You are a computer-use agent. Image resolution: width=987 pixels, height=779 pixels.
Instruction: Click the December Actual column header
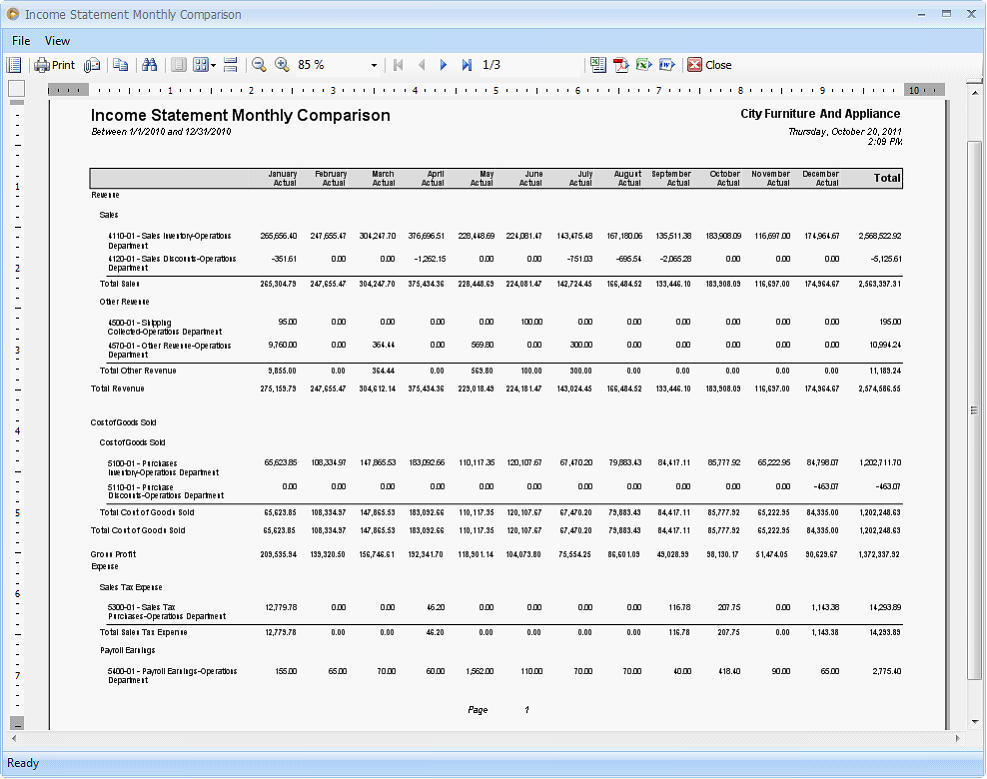coord(820,178)
